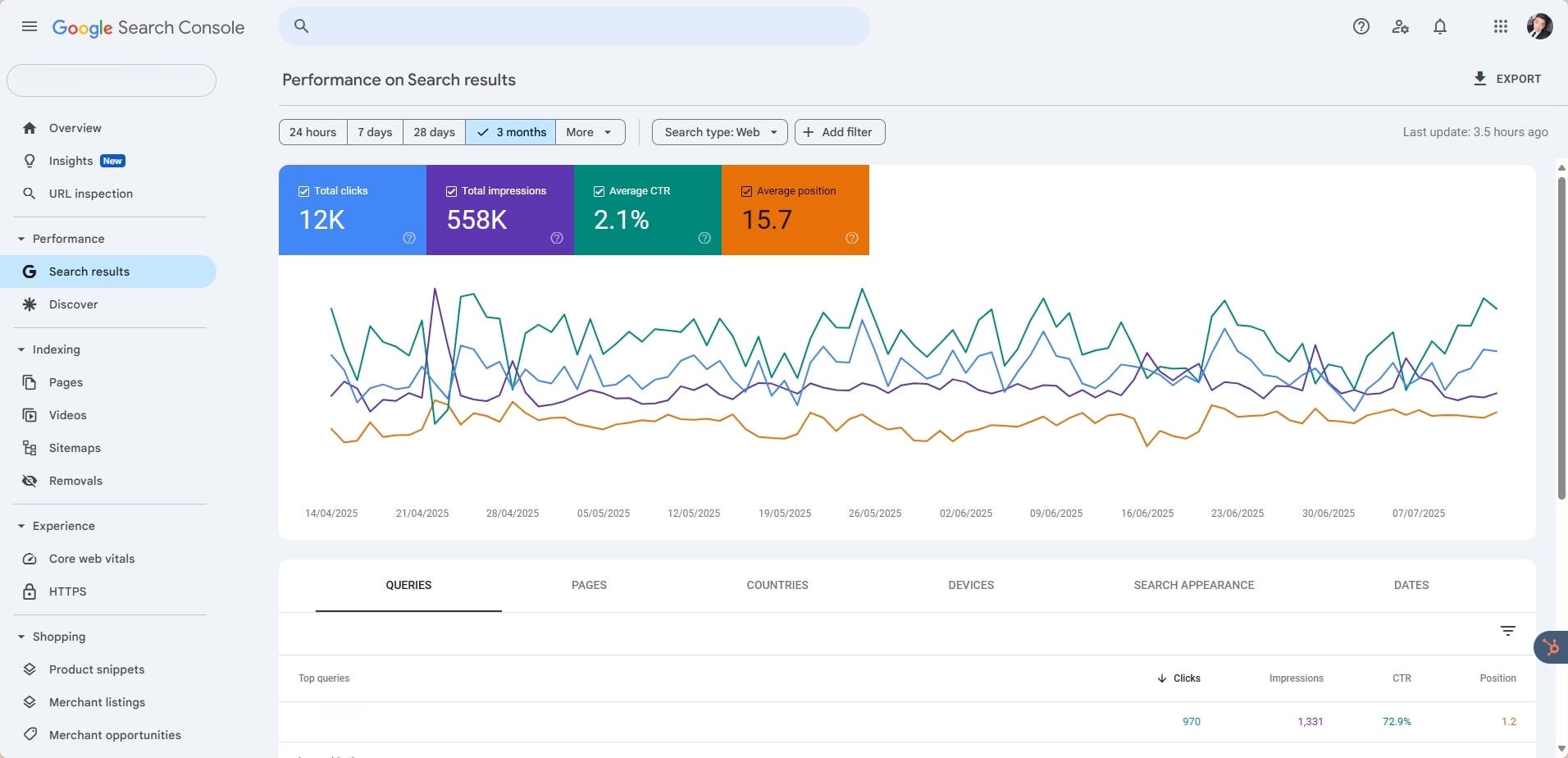This screenshot has height=758, width=1568.
Task: Select URL inspection in the sidebar
Action: pos(89,194)
